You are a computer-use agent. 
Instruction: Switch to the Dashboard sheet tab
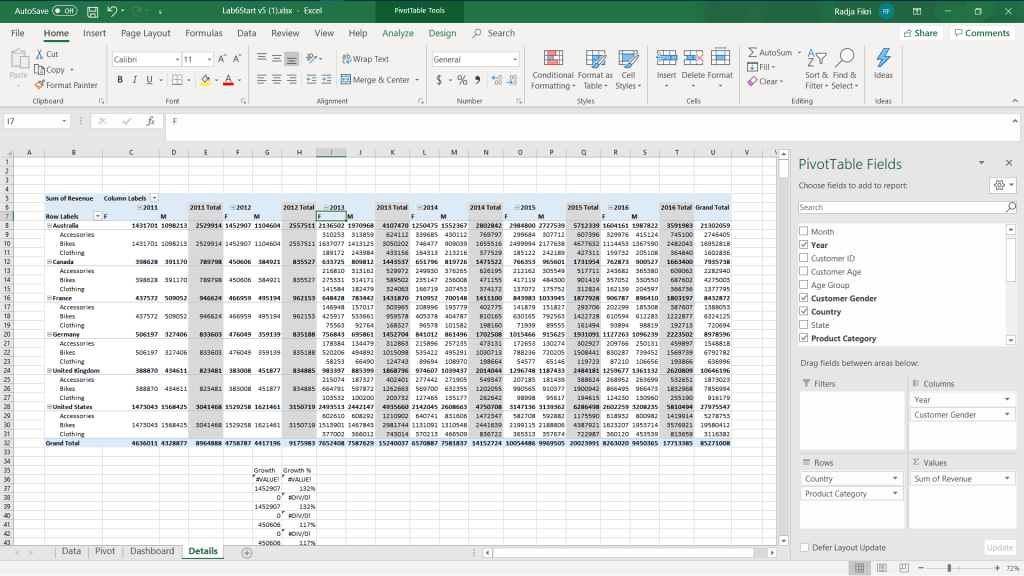coord(151,551)
